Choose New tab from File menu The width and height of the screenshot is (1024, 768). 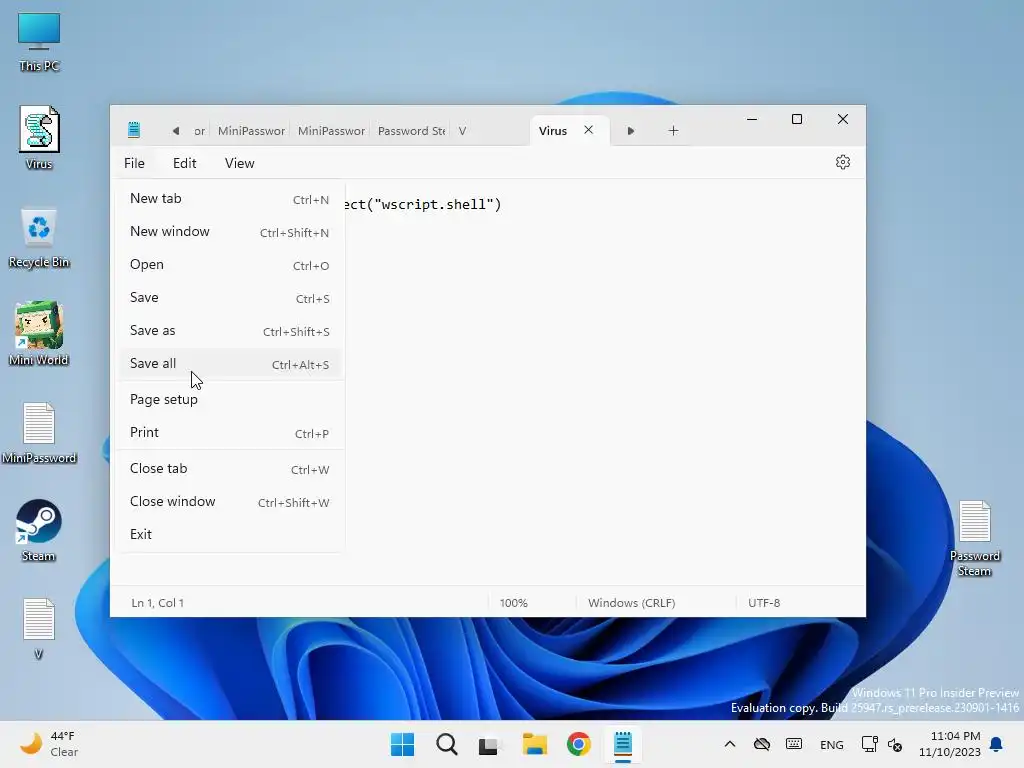pos(231,199)
